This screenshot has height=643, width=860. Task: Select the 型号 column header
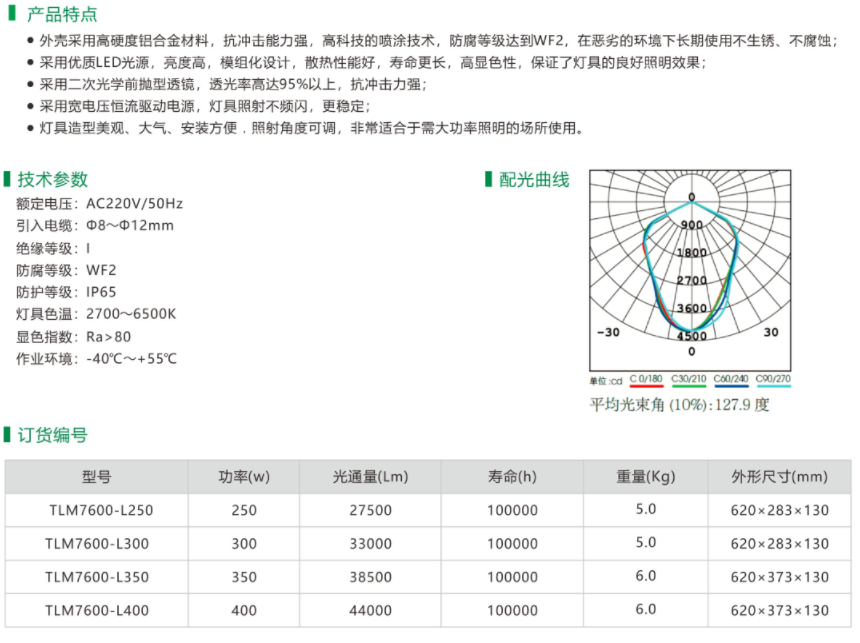click(98, 477)
